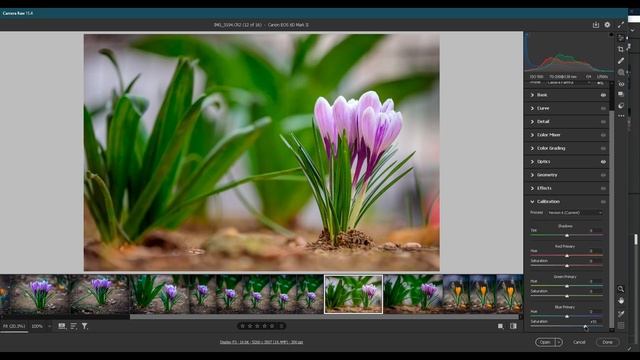Click the single view toggle icon
Viewport: 640px width, 360px height.
click(500, 326)
